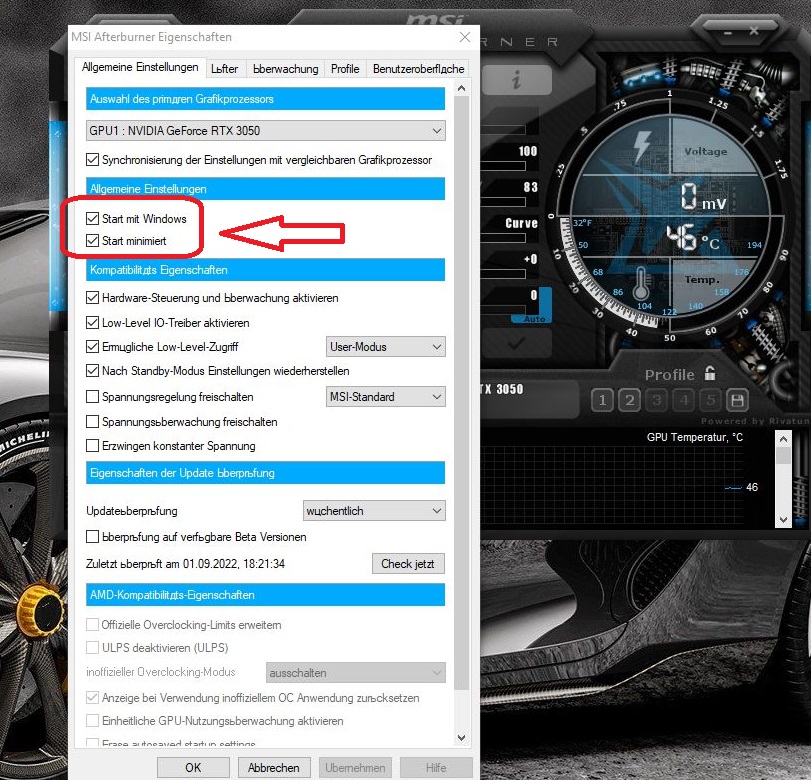Click the slider bar valued 100
811x780 pixels.
503,166
